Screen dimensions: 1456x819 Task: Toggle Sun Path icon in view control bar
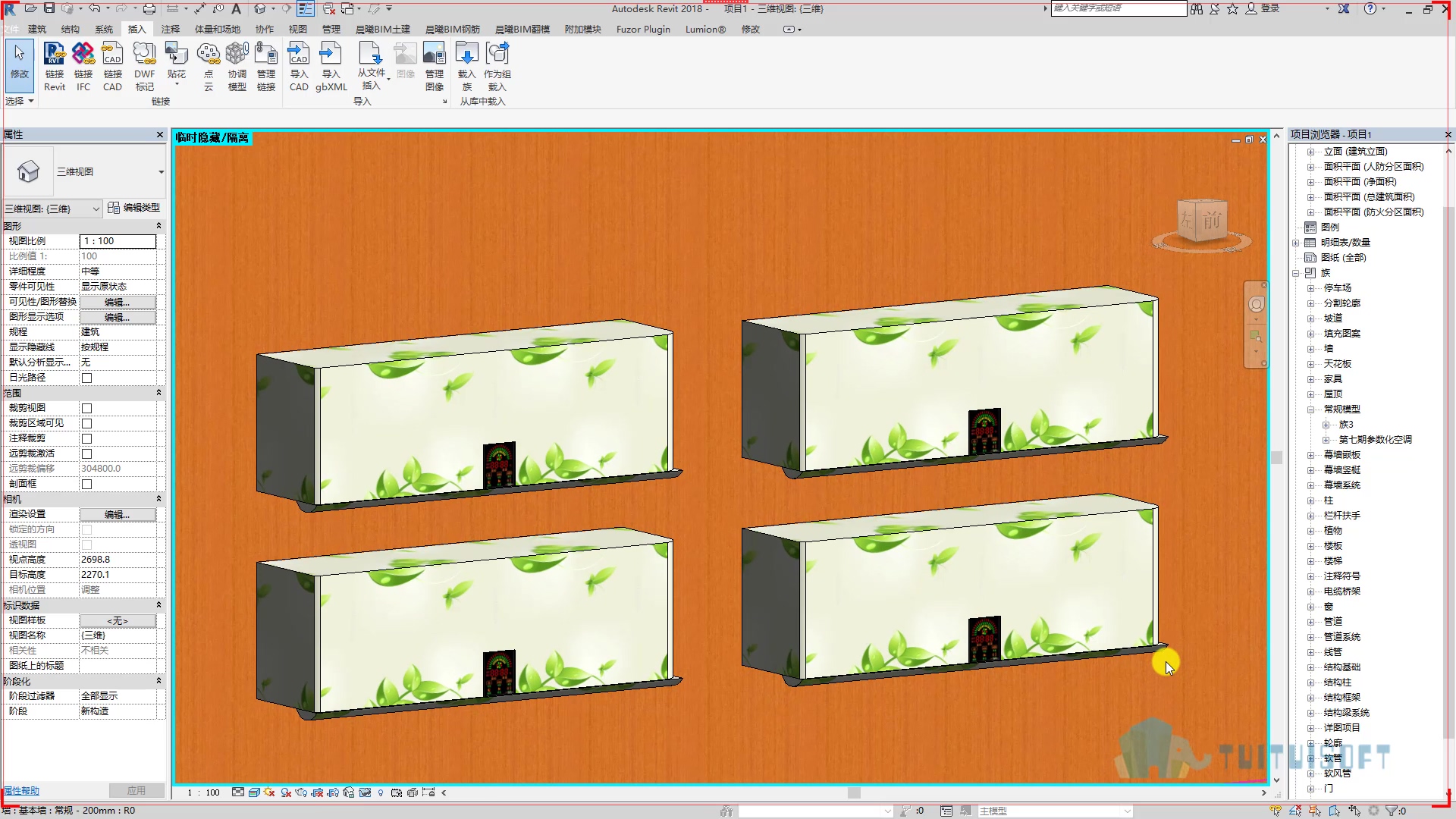(270, 792)
